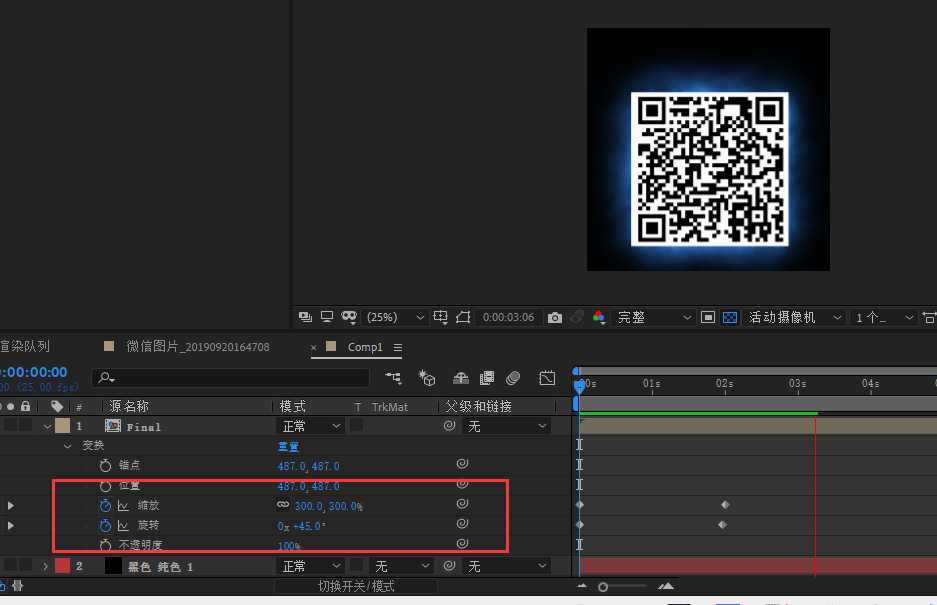The height and width of the screenshot is (605, 937).
Task: Open the Comp1 panel menu
Action: point(398,347)
